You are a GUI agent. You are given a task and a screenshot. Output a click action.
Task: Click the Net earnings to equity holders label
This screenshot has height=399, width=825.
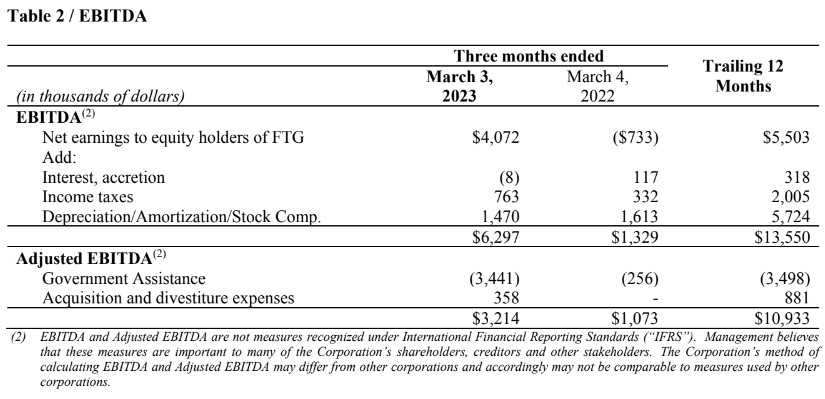[173, 138]
